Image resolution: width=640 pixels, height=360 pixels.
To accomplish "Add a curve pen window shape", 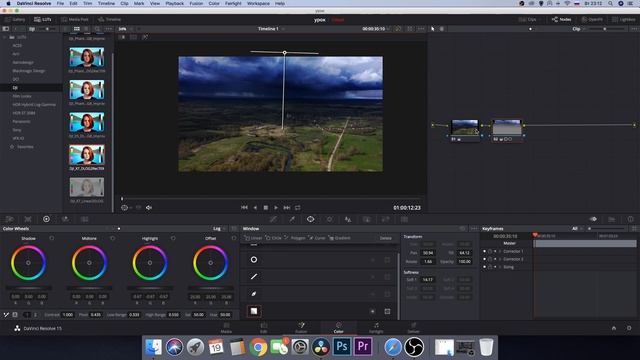I will click(254, 294).
